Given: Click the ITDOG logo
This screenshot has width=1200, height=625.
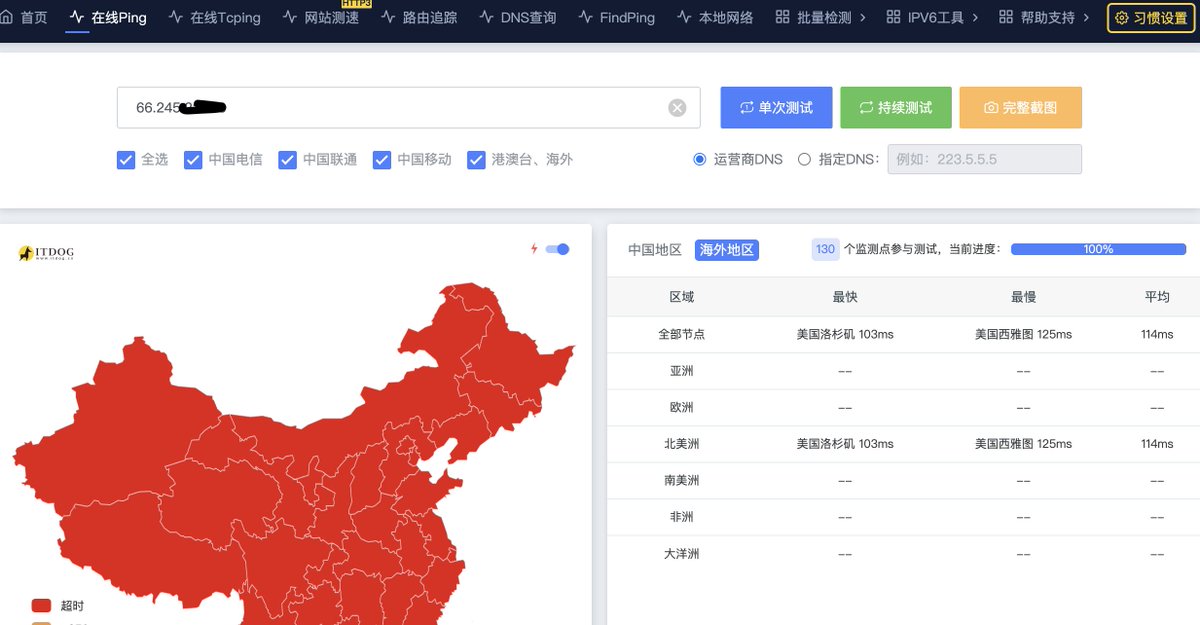Looking at the screenshot, I should (x=46, y=253).
